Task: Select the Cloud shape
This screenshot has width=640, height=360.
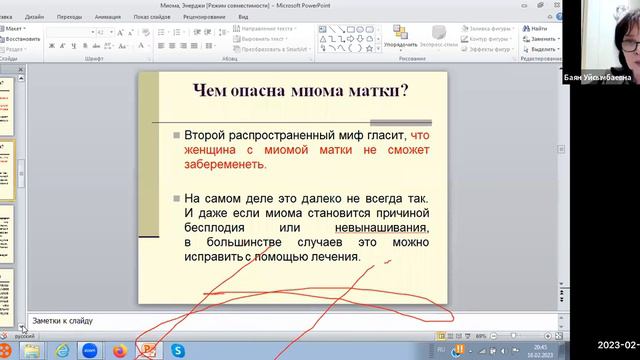Action: tap(369, 39)
